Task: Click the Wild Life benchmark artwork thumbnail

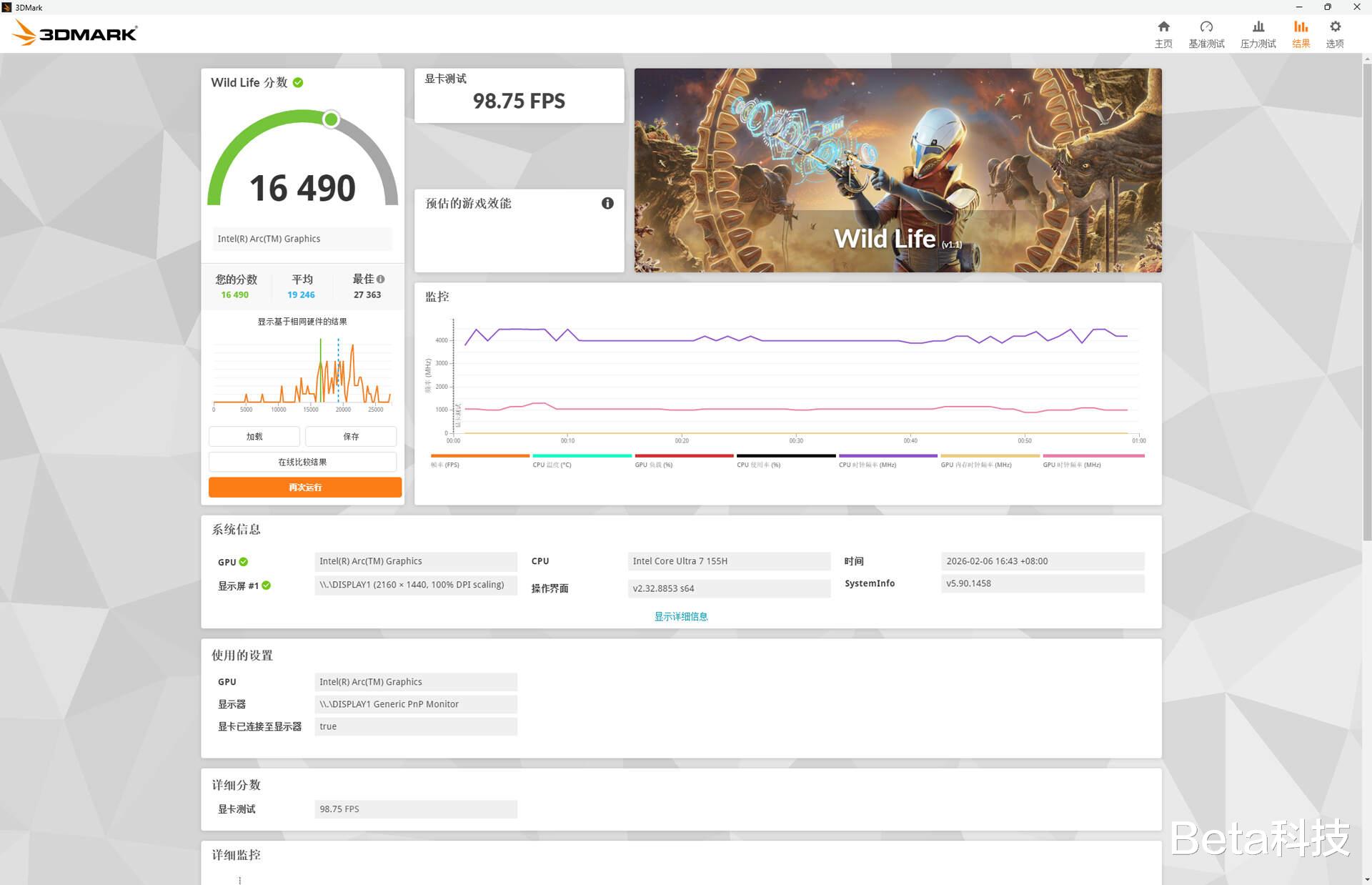Action: tap(898, 170)
